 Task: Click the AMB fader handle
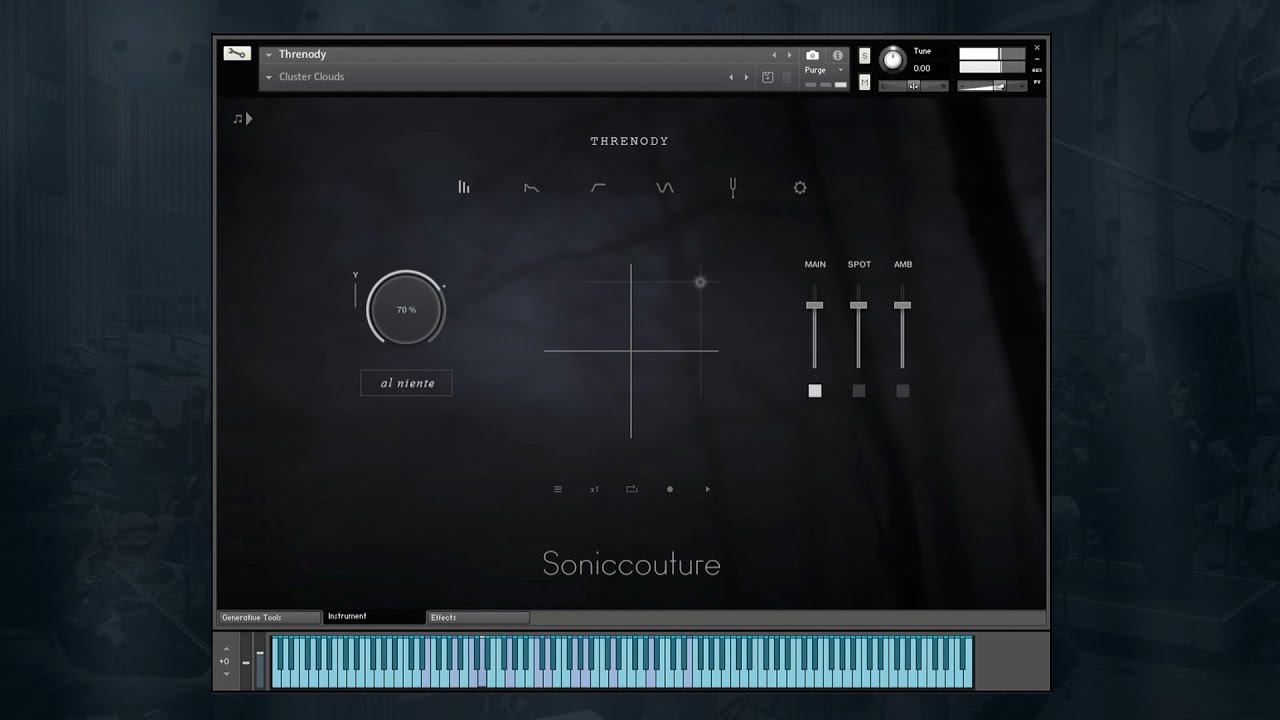(903, 305)
